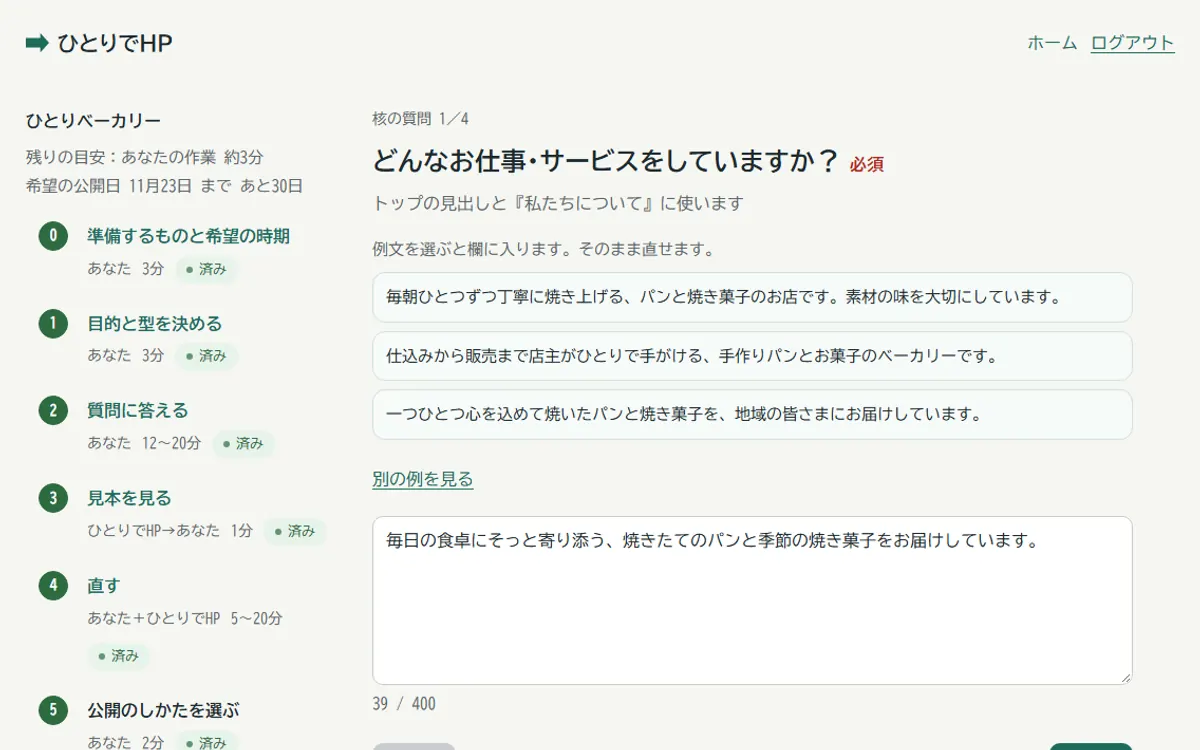Click 別の例を見る link
Viewport: 1200px width, 750px height.
tap(423, 479)
